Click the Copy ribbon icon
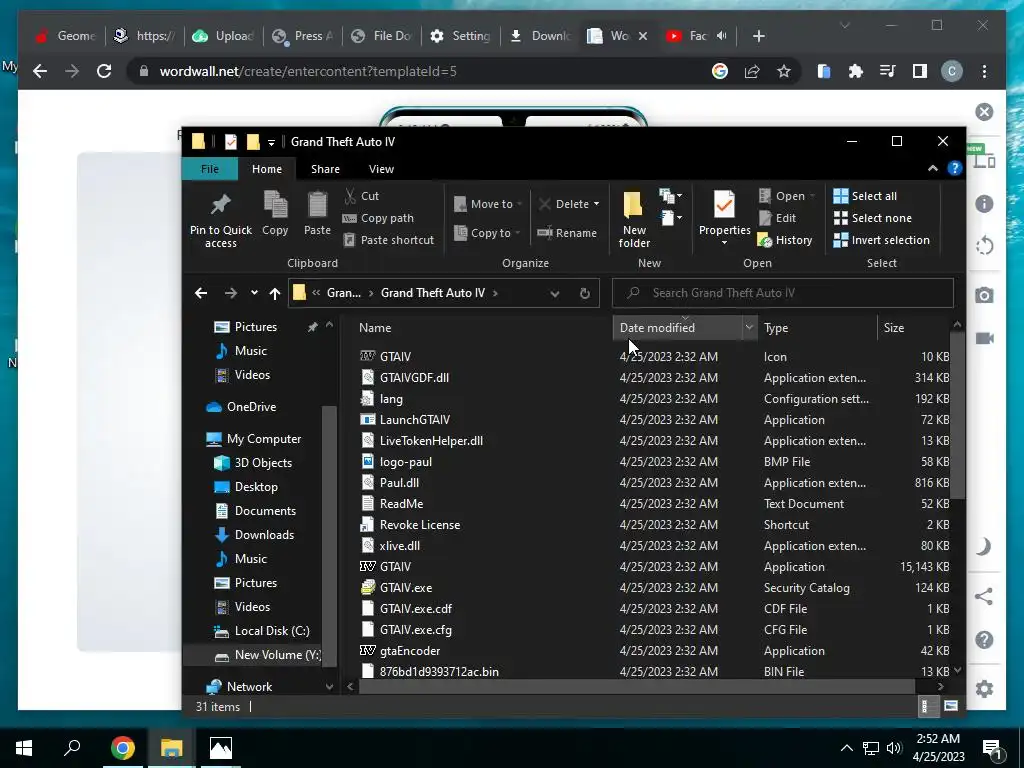1024x768 pixels. [x=275, y=213]
